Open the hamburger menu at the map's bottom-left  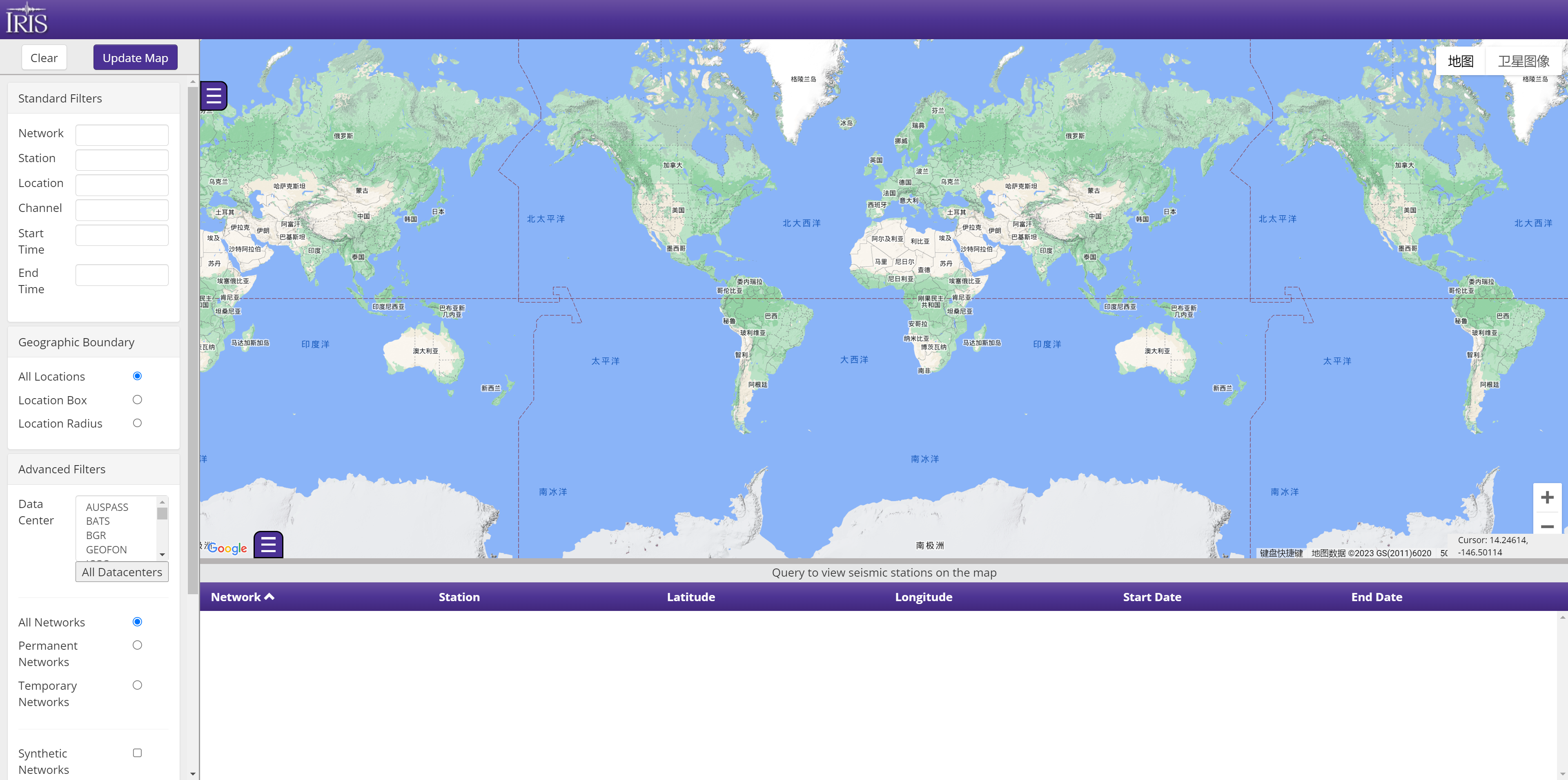[x=268, y=544]
